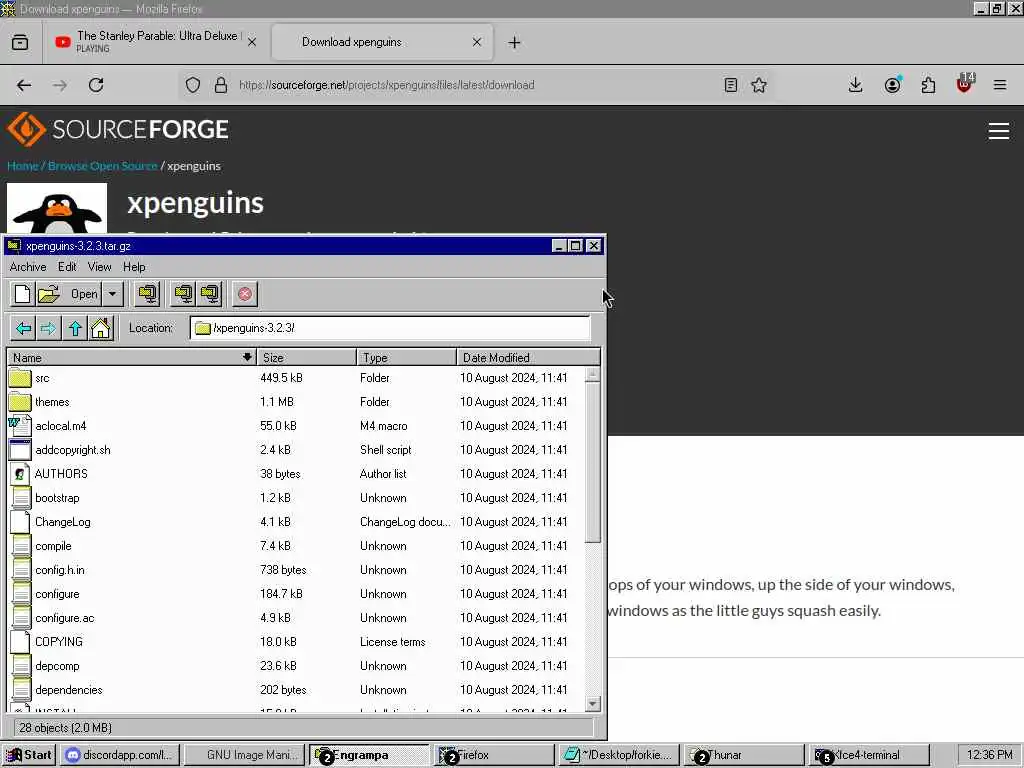The width and height of the screenshot is (1024, 768).
Task: Select the aclocal.m4 file icon
Action: click(x=20, y=426)
